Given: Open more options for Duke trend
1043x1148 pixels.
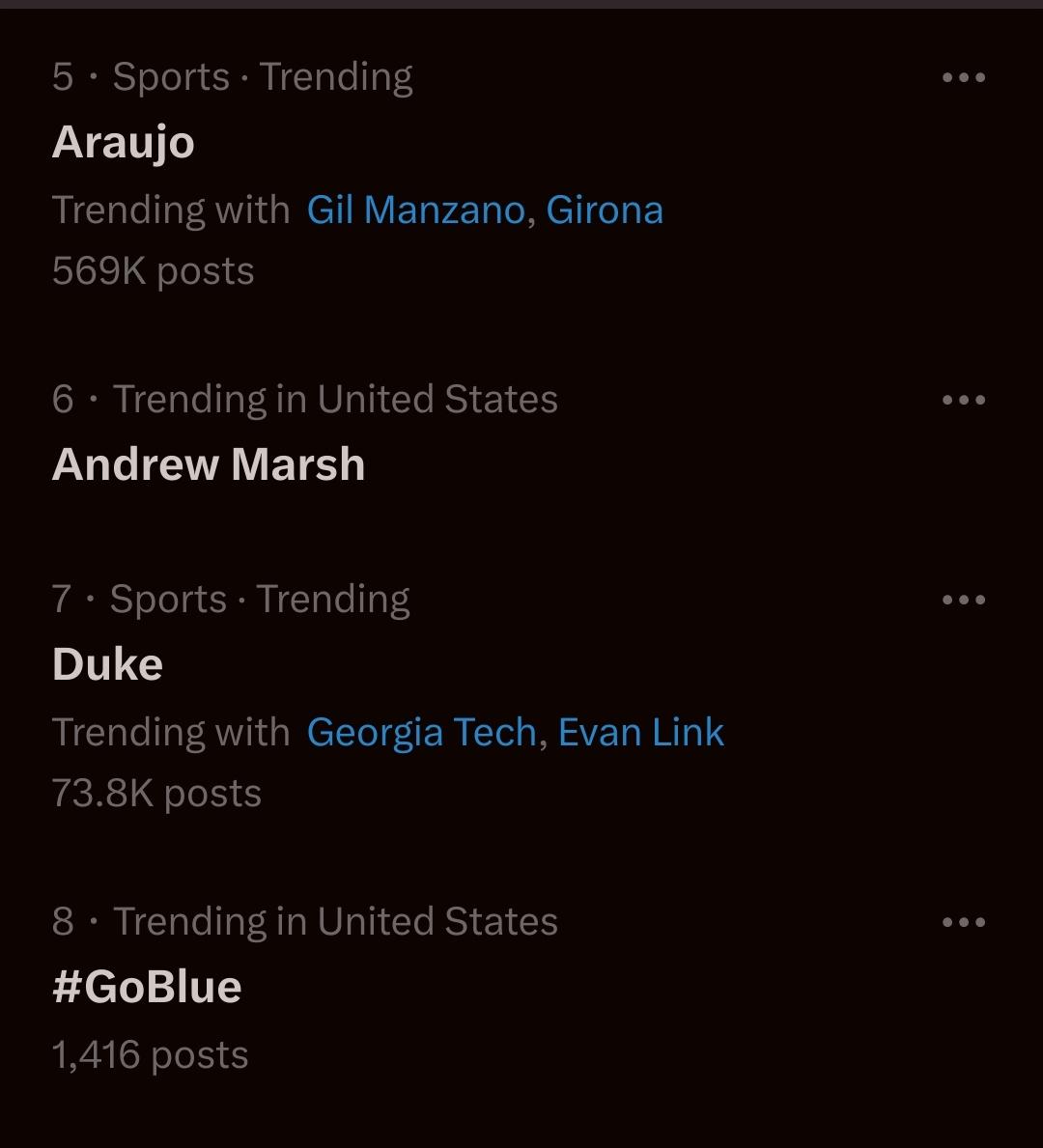Looking at the screenshot, I should coord(963,601).
